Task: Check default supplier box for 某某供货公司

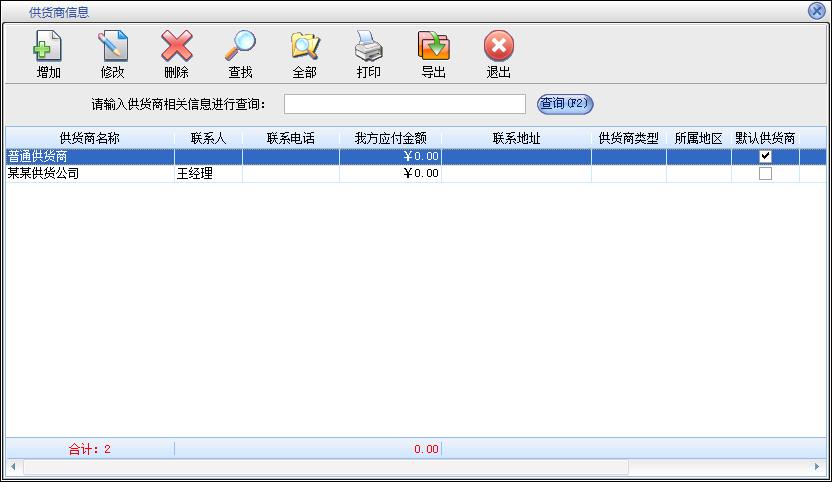Action: [x=765, y=173]
